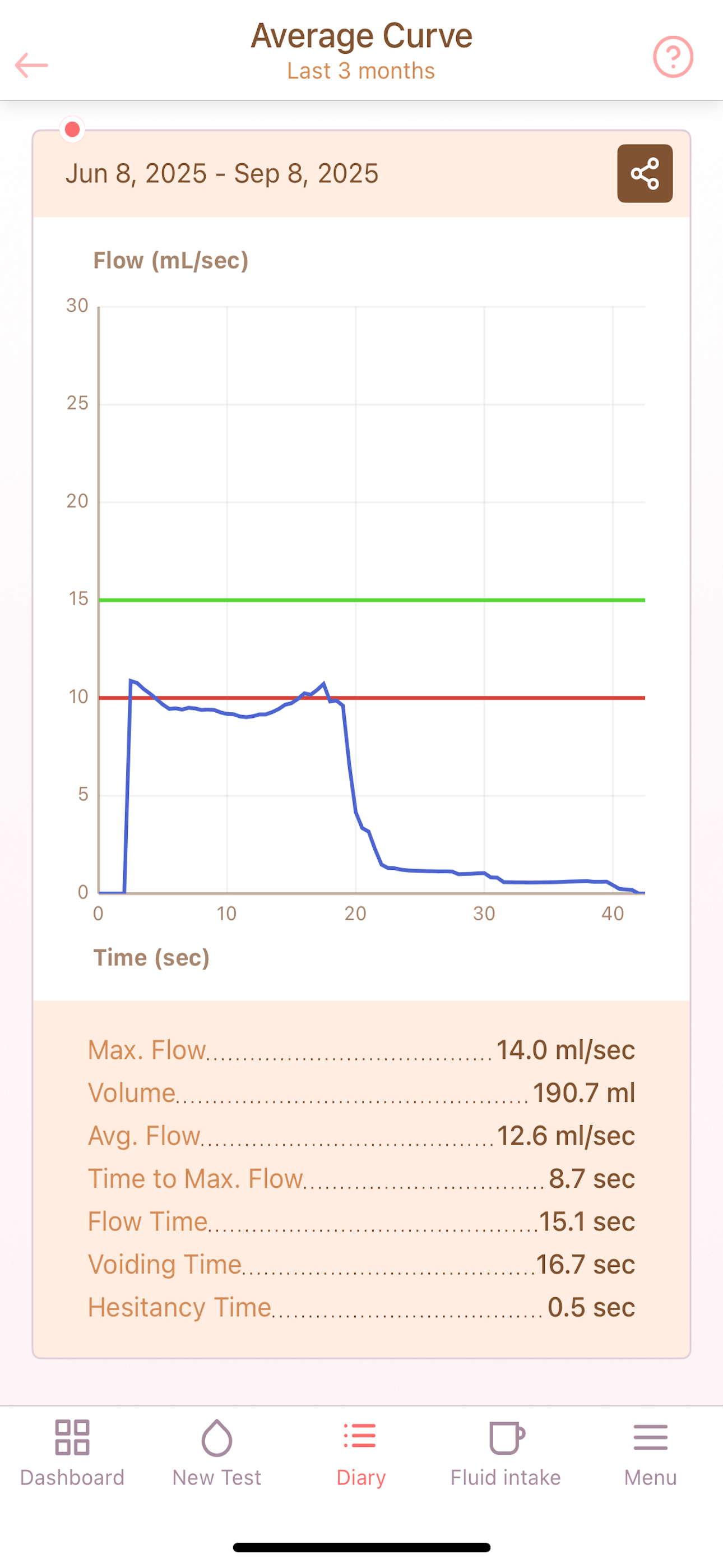Tap the Menu hamburger icon
This screenshot has height=1568, width=723.
[x=651, y=1438]
